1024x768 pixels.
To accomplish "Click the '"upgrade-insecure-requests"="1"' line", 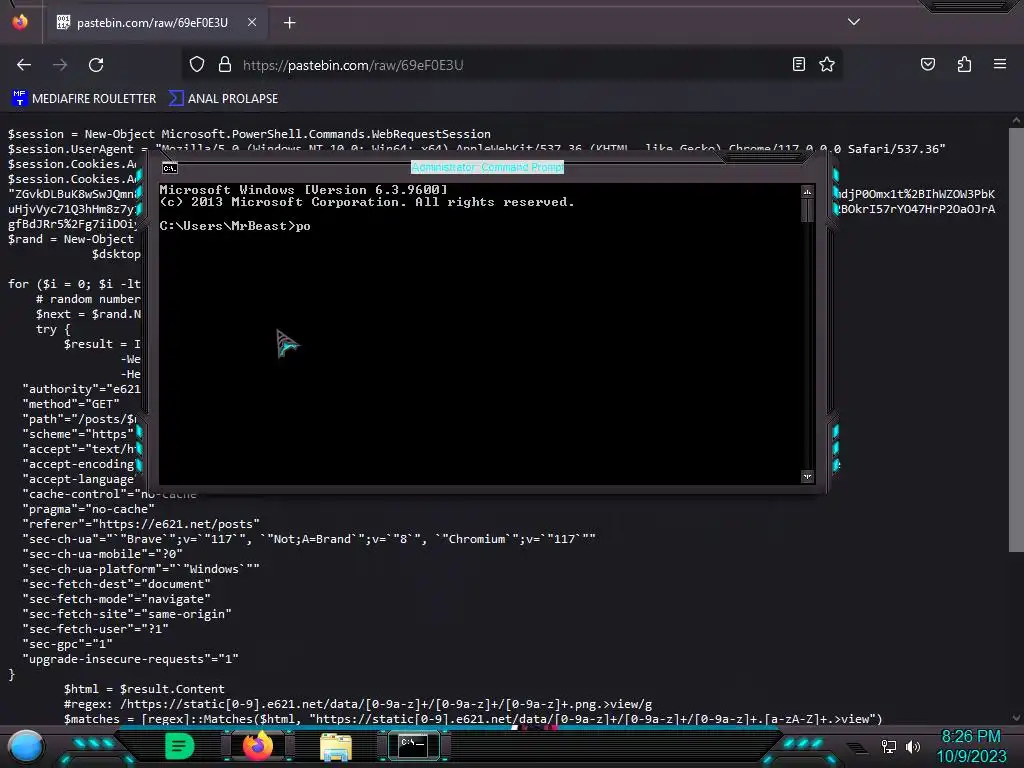I will click(130, 660).
